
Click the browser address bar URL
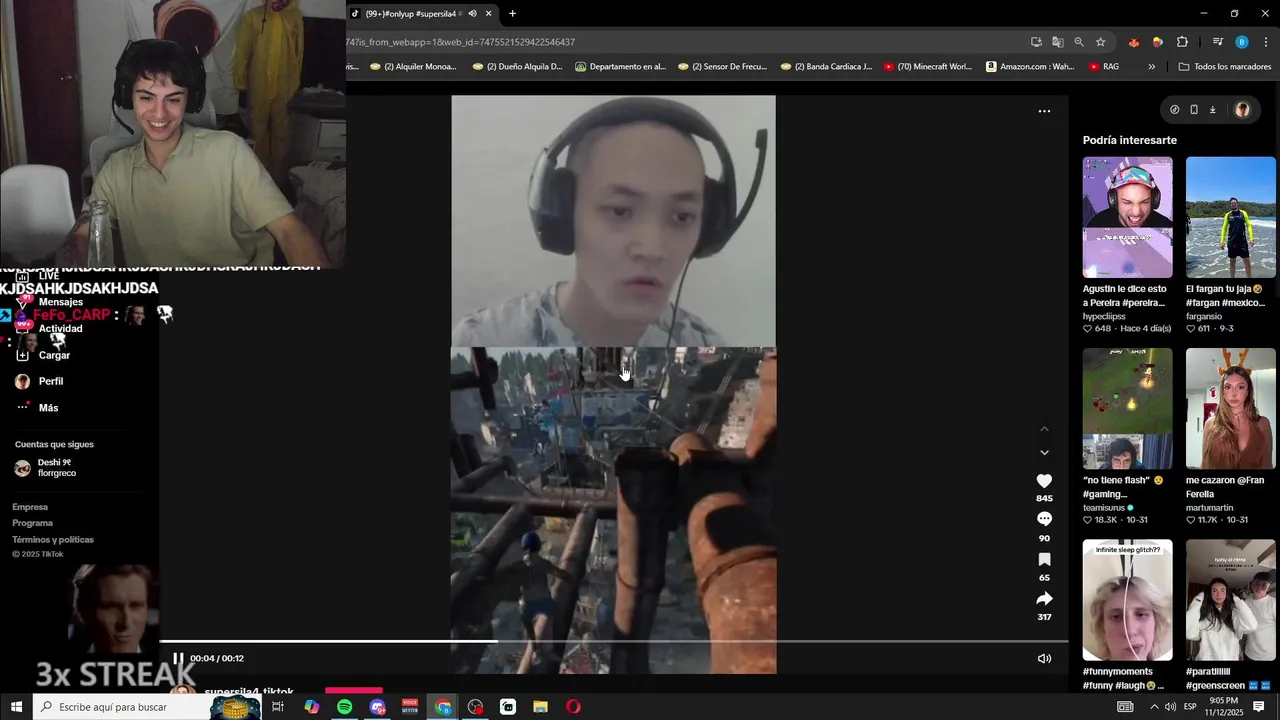point(460,42)
